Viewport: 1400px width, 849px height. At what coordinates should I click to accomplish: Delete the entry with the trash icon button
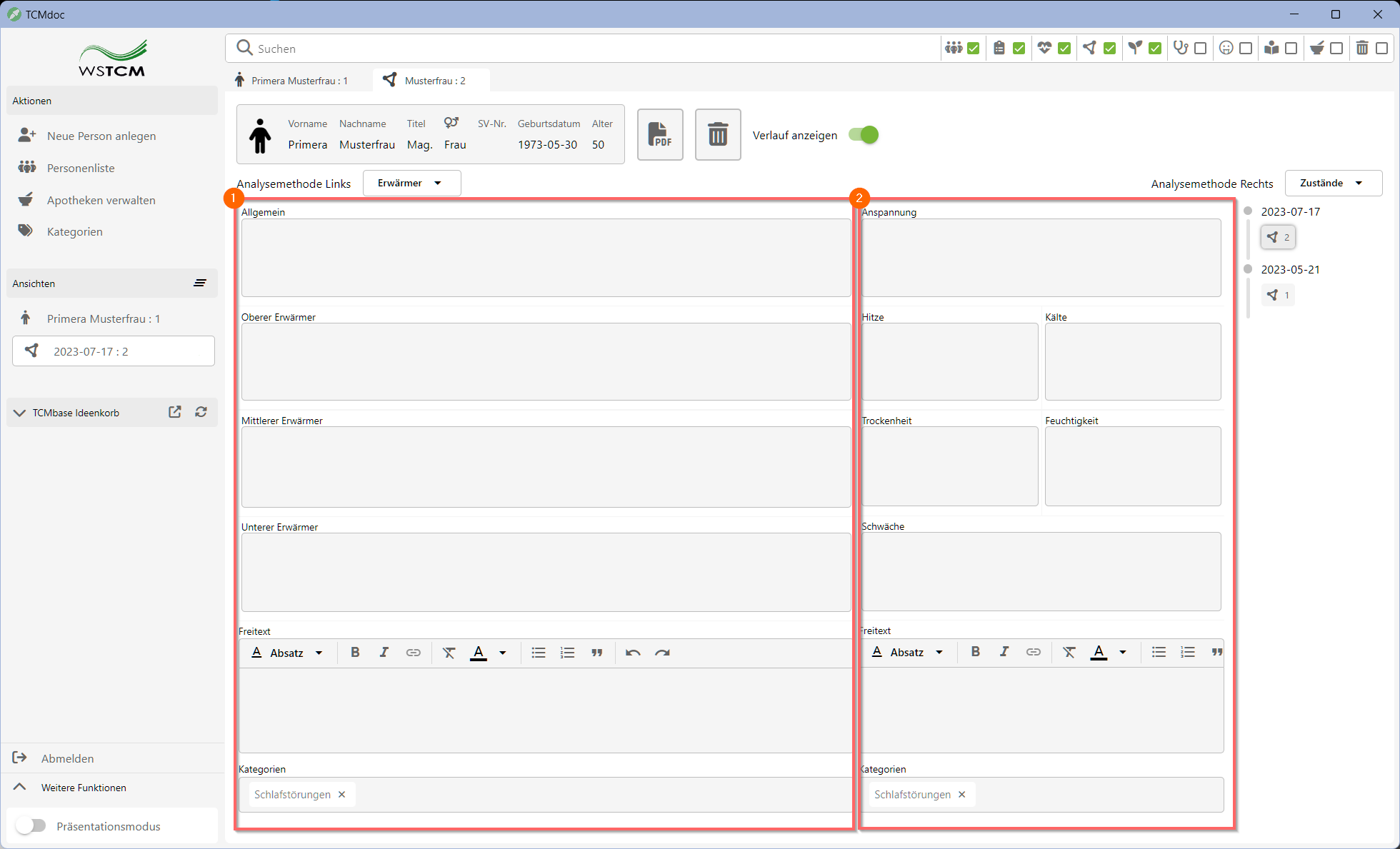[x=717, y=134]
